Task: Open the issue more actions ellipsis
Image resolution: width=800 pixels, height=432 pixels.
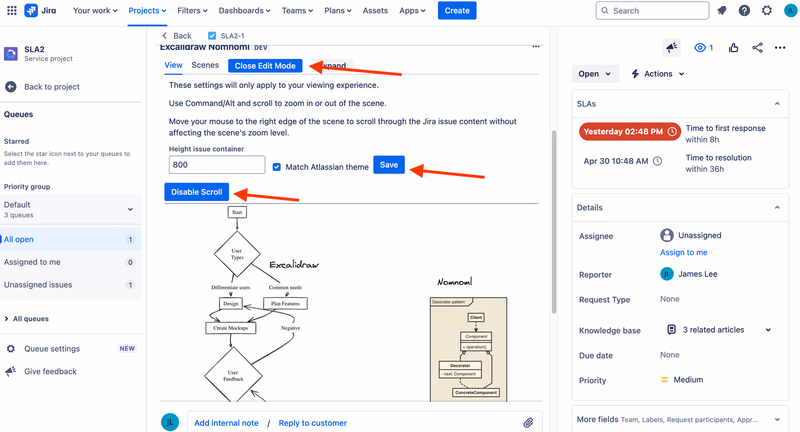Action: [780, 47]
